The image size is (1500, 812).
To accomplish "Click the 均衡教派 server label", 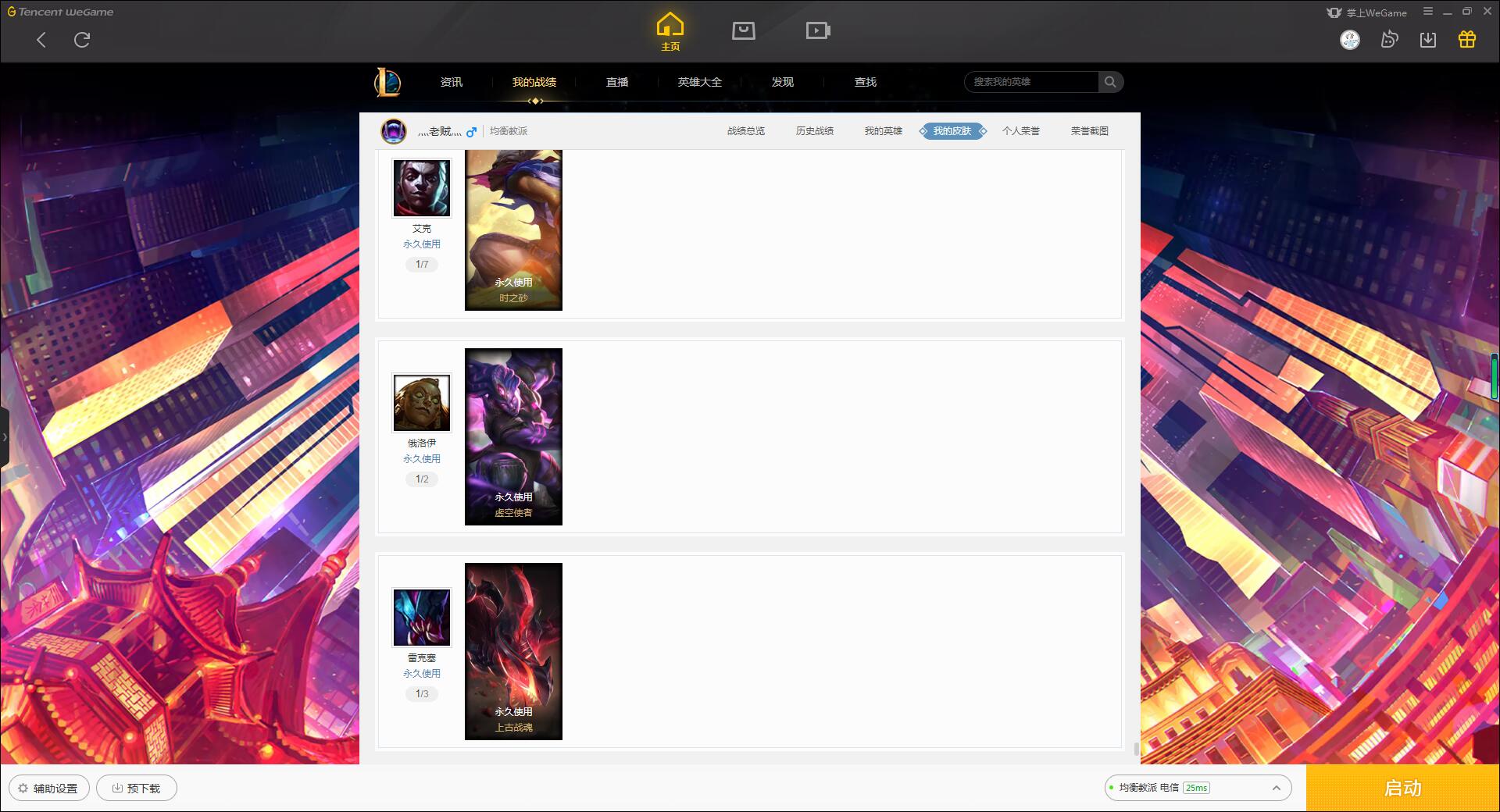I will (x=509, y=131).
